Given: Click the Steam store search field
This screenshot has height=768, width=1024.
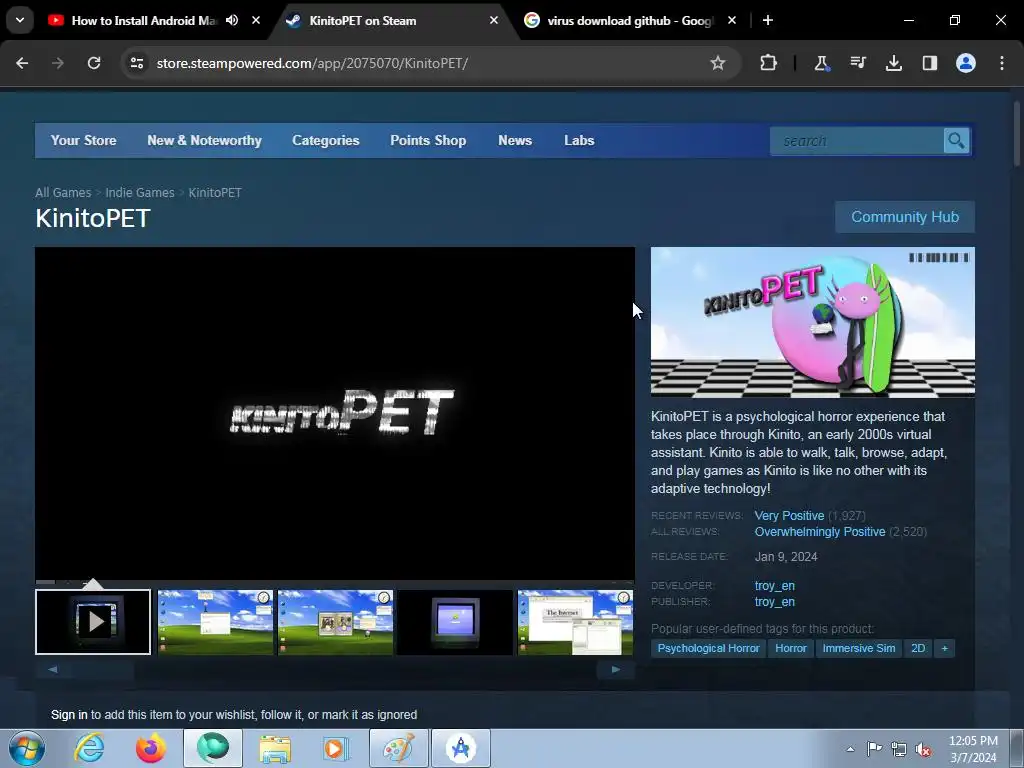Looking at the screenshot, I should pos(857,141).
